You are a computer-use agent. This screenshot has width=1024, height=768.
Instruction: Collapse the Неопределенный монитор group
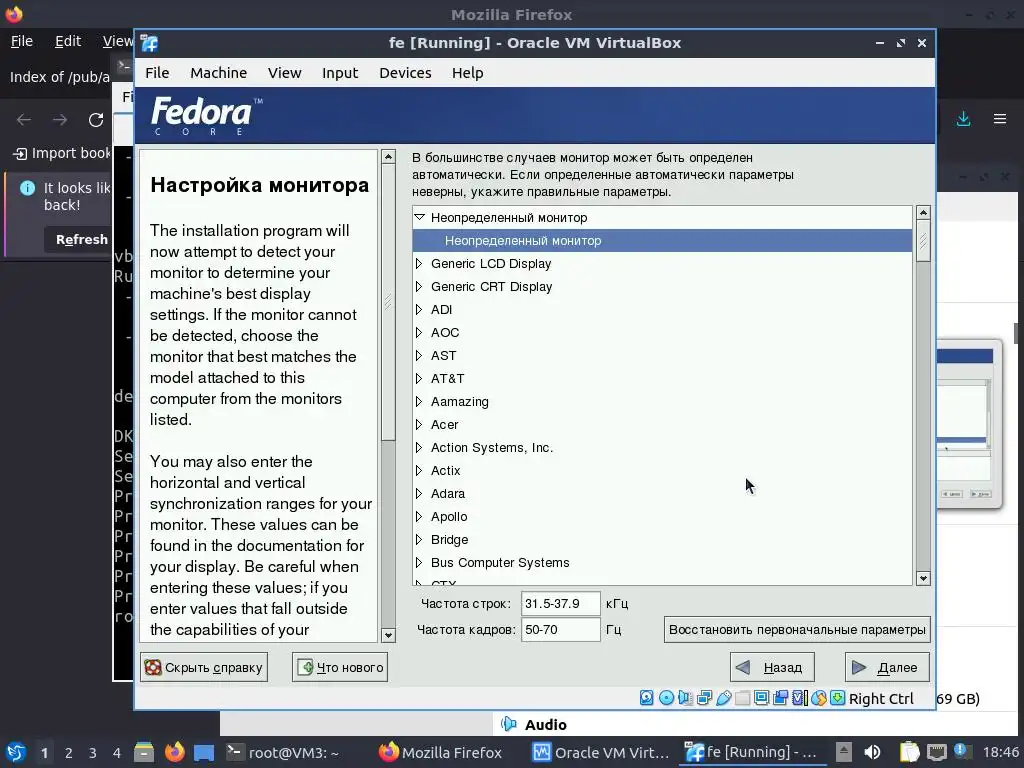pyautogui.click(x=420, y=217)
